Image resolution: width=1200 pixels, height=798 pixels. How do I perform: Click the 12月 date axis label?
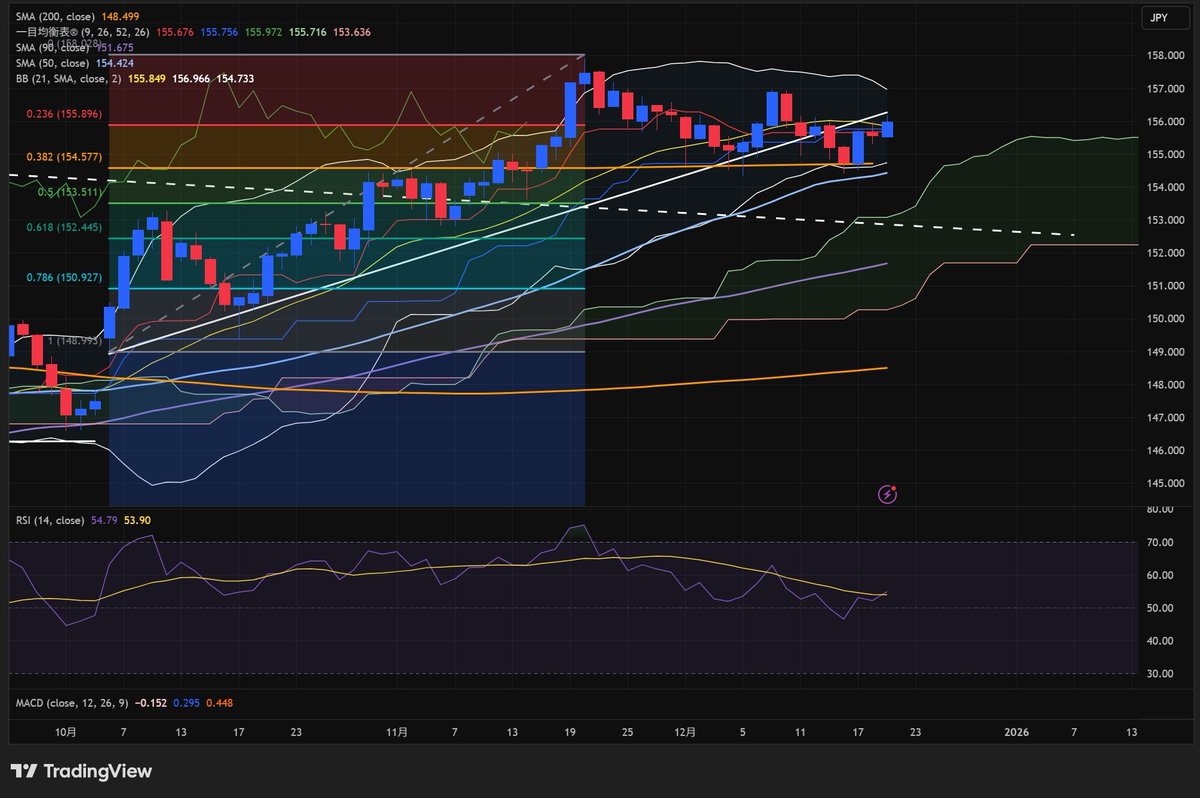pyautogui.click(x=687, y=732)
